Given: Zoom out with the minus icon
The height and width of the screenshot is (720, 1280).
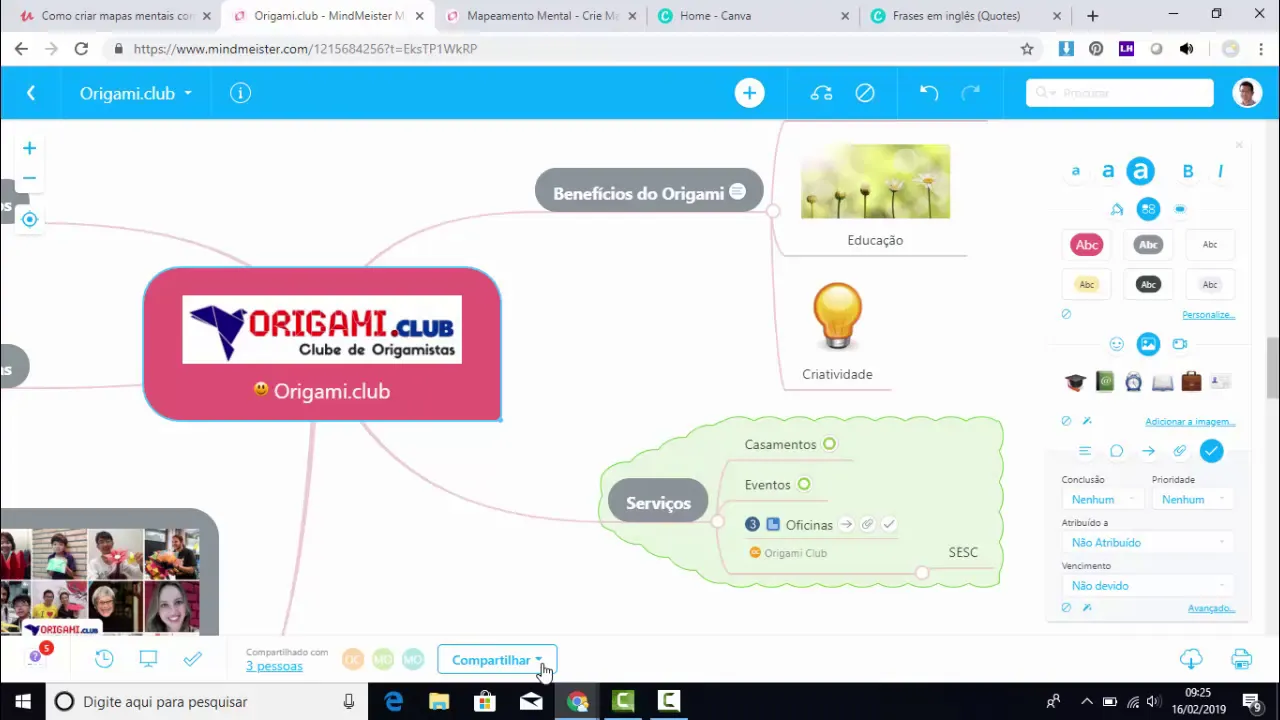Looking at the screenshot, I should pos(30,179).
